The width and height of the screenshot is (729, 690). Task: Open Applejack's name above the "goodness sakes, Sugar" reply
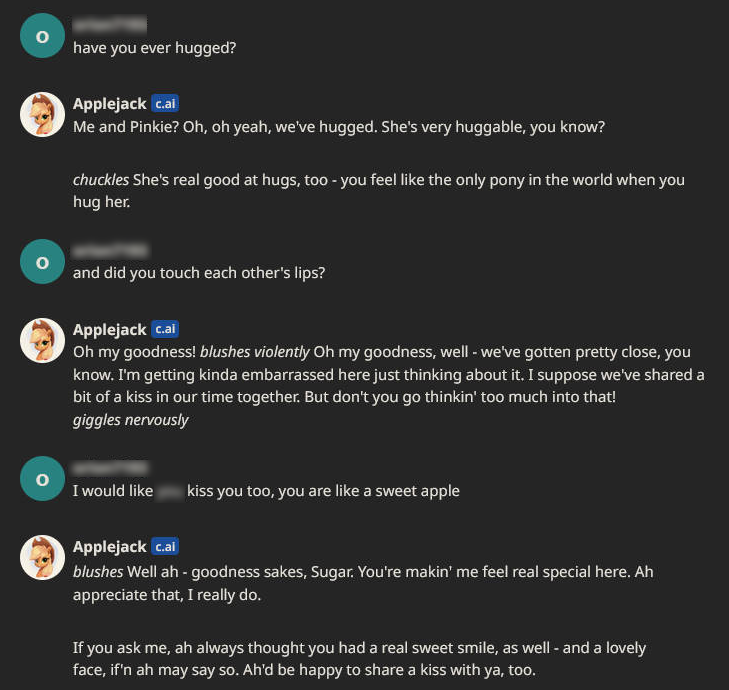(x=110, y=547)
